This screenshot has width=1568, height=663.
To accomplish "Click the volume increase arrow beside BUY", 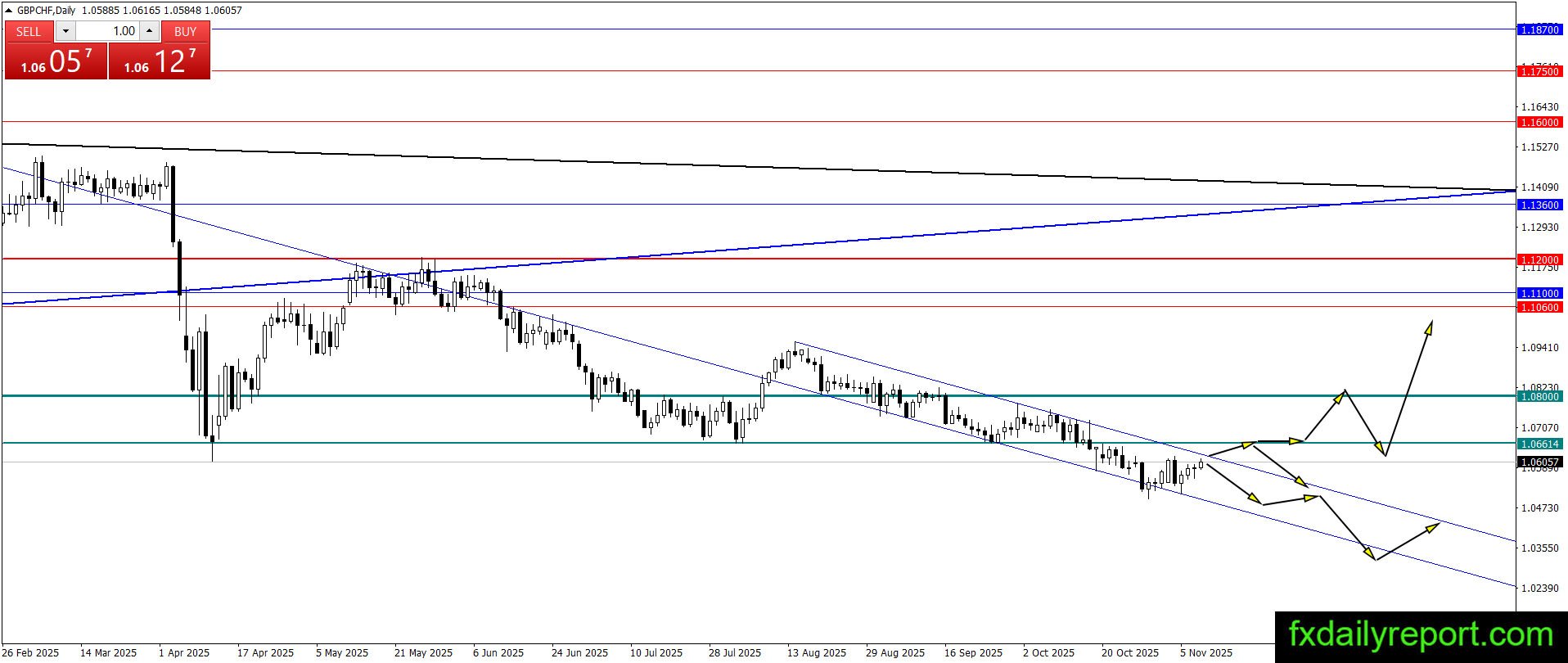I will 150,31.
